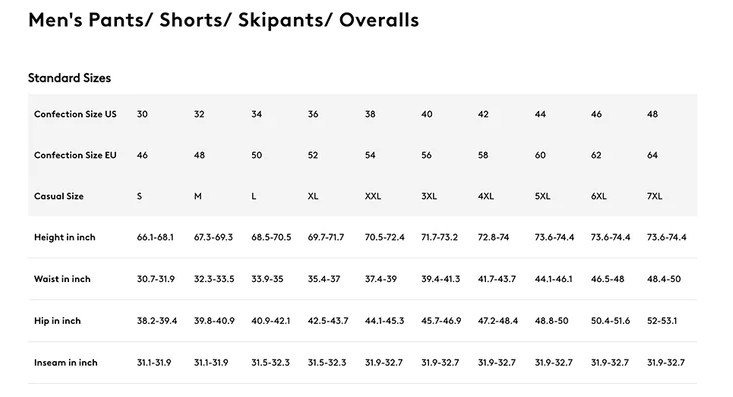Viewport: 733px width, 397px height.
Task: Select height value 69.7-71.7
Action: [326, 238]
